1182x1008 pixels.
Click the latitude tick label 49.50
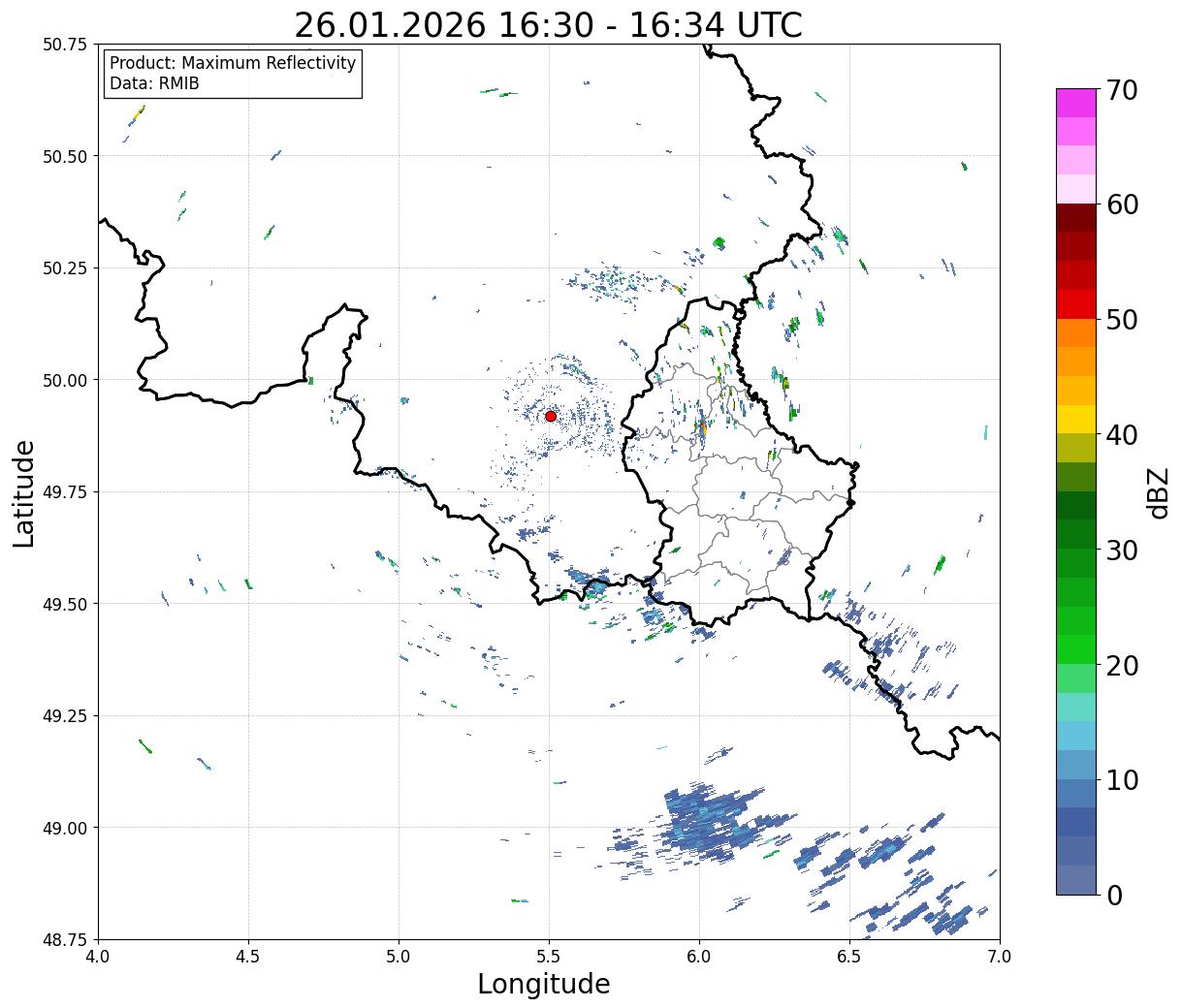pyautogui.click(x=65, y=604)
